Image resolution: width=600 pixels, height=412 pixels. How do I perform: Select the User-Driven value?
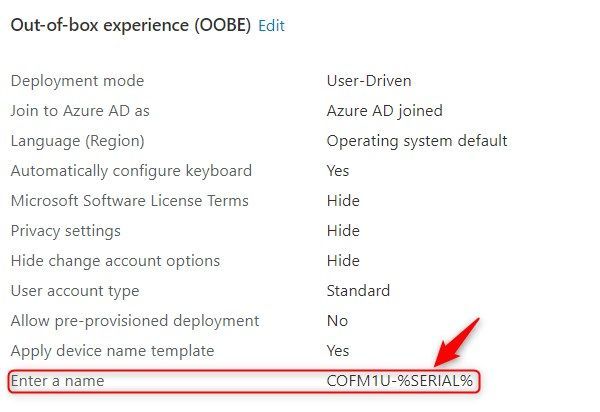pos(369,81)
